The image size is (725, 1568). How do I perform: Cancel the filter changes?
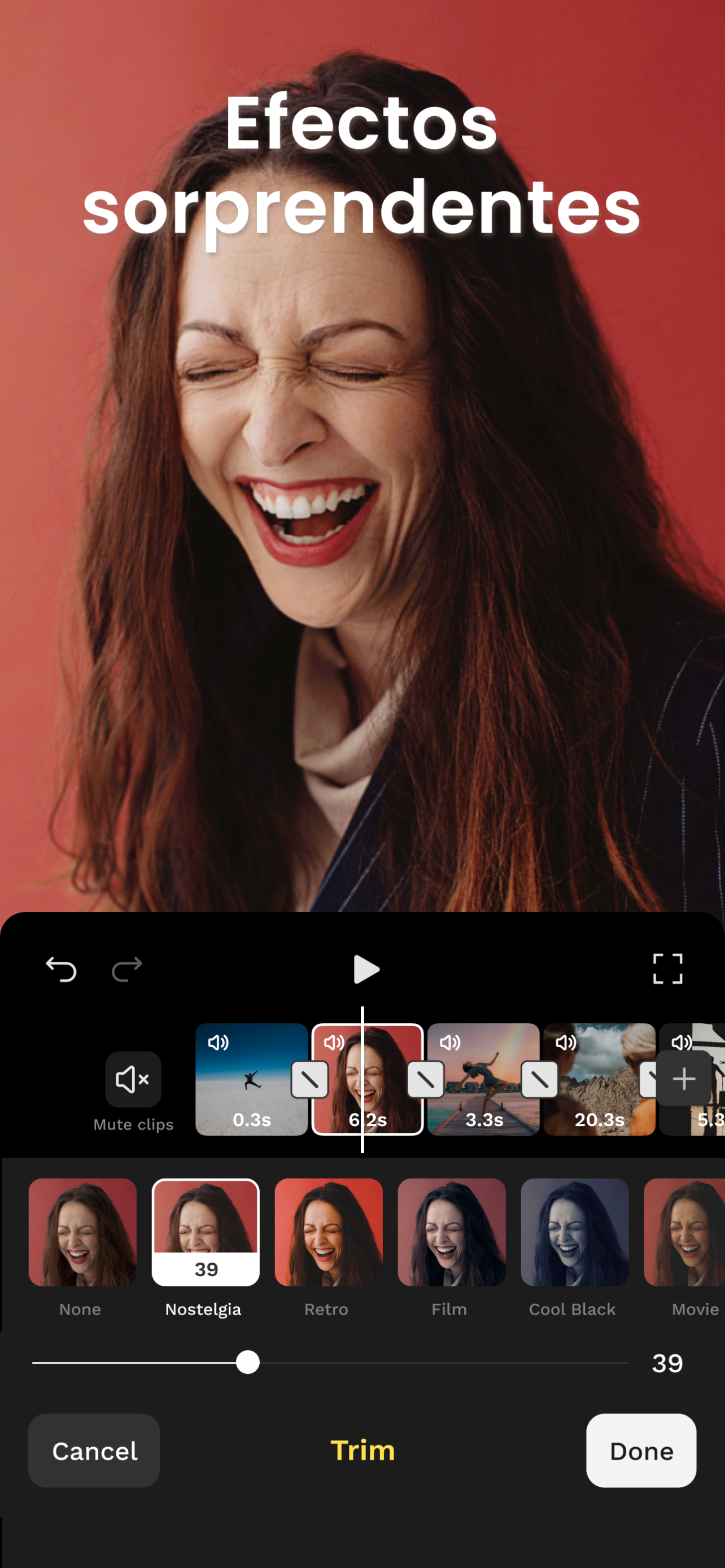[x=94, y=1451]
